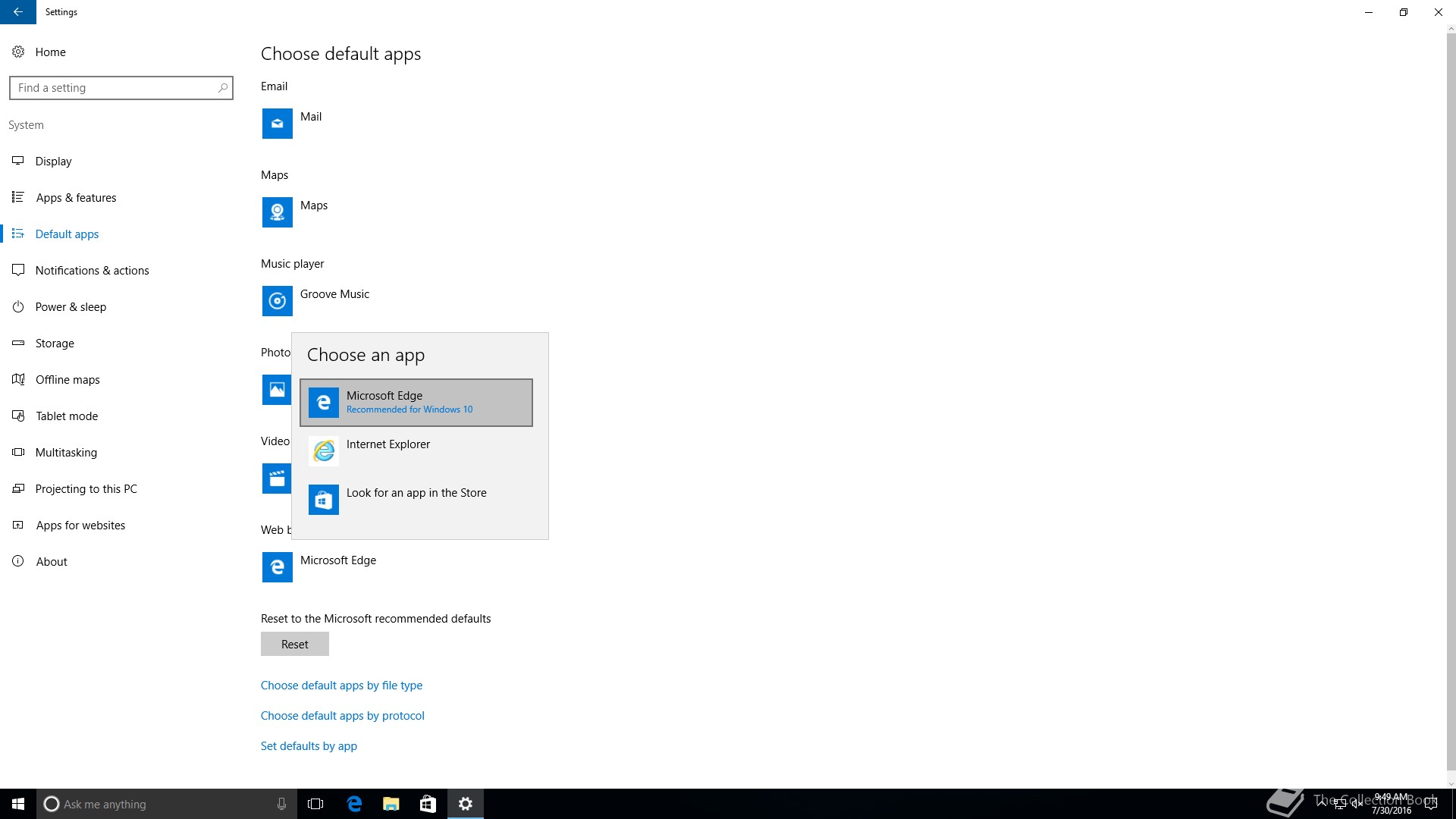Image resolution: width=1456 pixels, height=819 pixels.
Task: Open Edge from the taskbar
Action: tap(353, 804)
